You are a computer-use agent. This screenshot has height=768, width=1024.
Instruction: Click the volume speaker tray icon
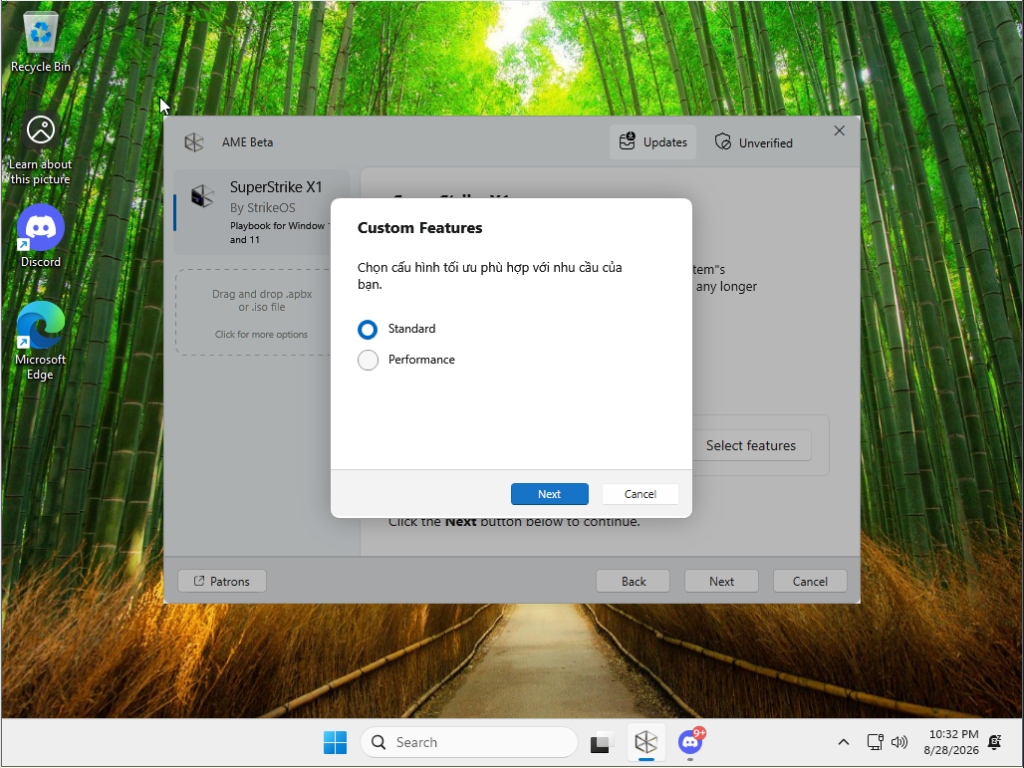[899, 742]
